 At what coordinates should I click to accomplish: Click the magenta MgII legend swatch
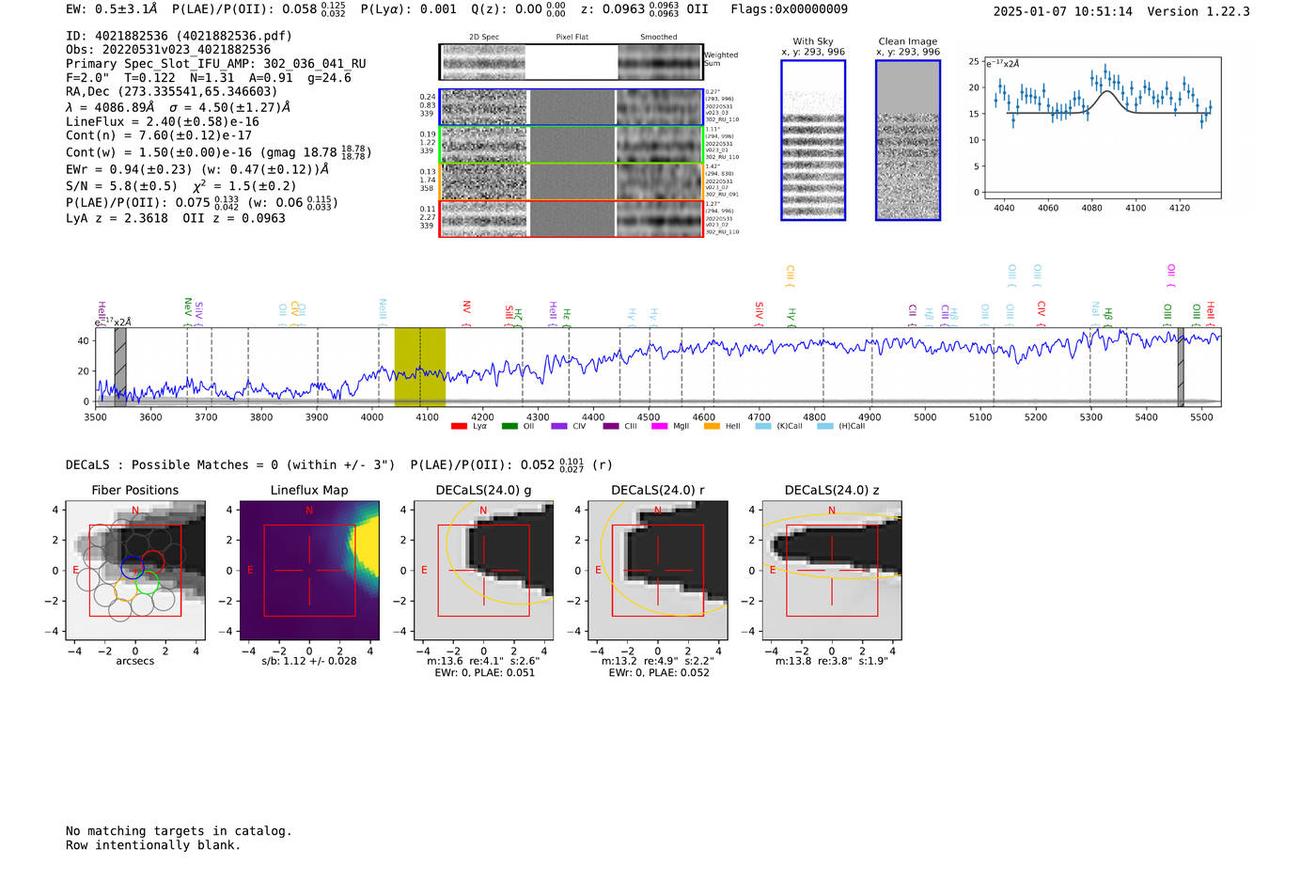pos(659,427)
